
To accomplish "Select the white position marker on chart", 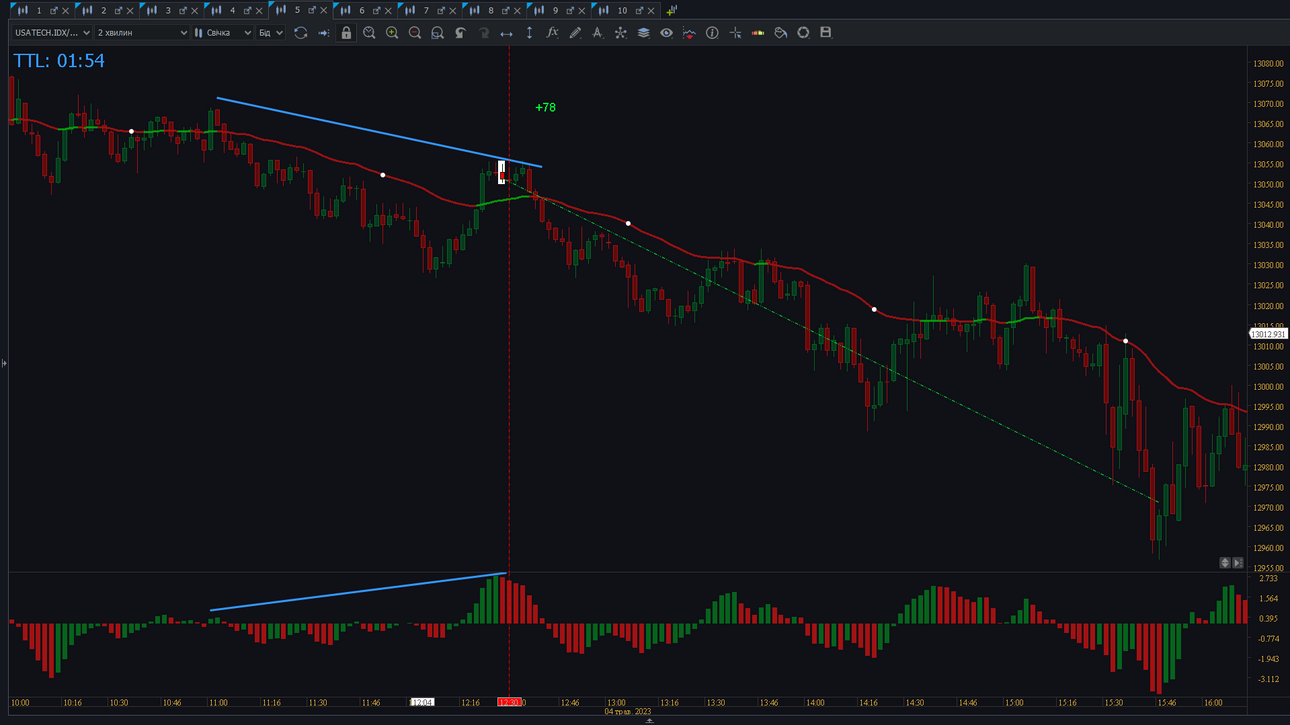I will click(x=502, y=173).
